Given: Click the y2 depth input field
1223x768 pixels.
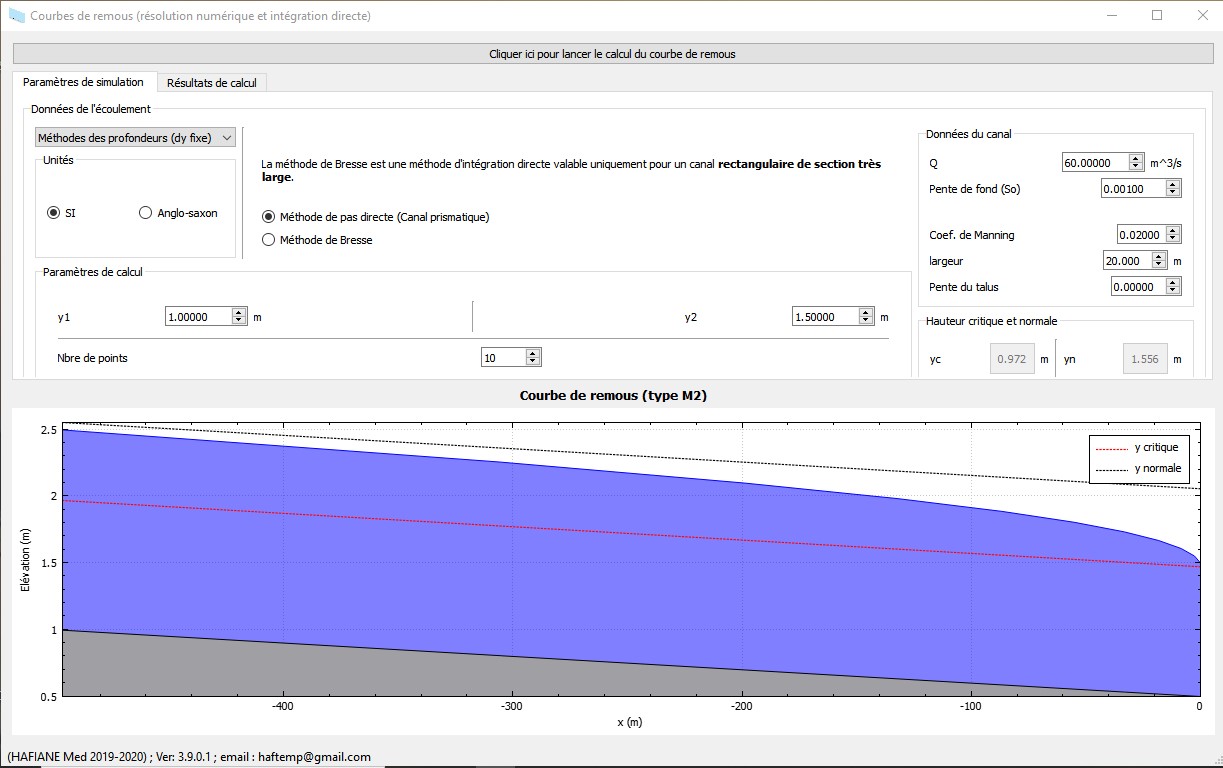Looking at the screenshot, I should (x=825, y=317).
